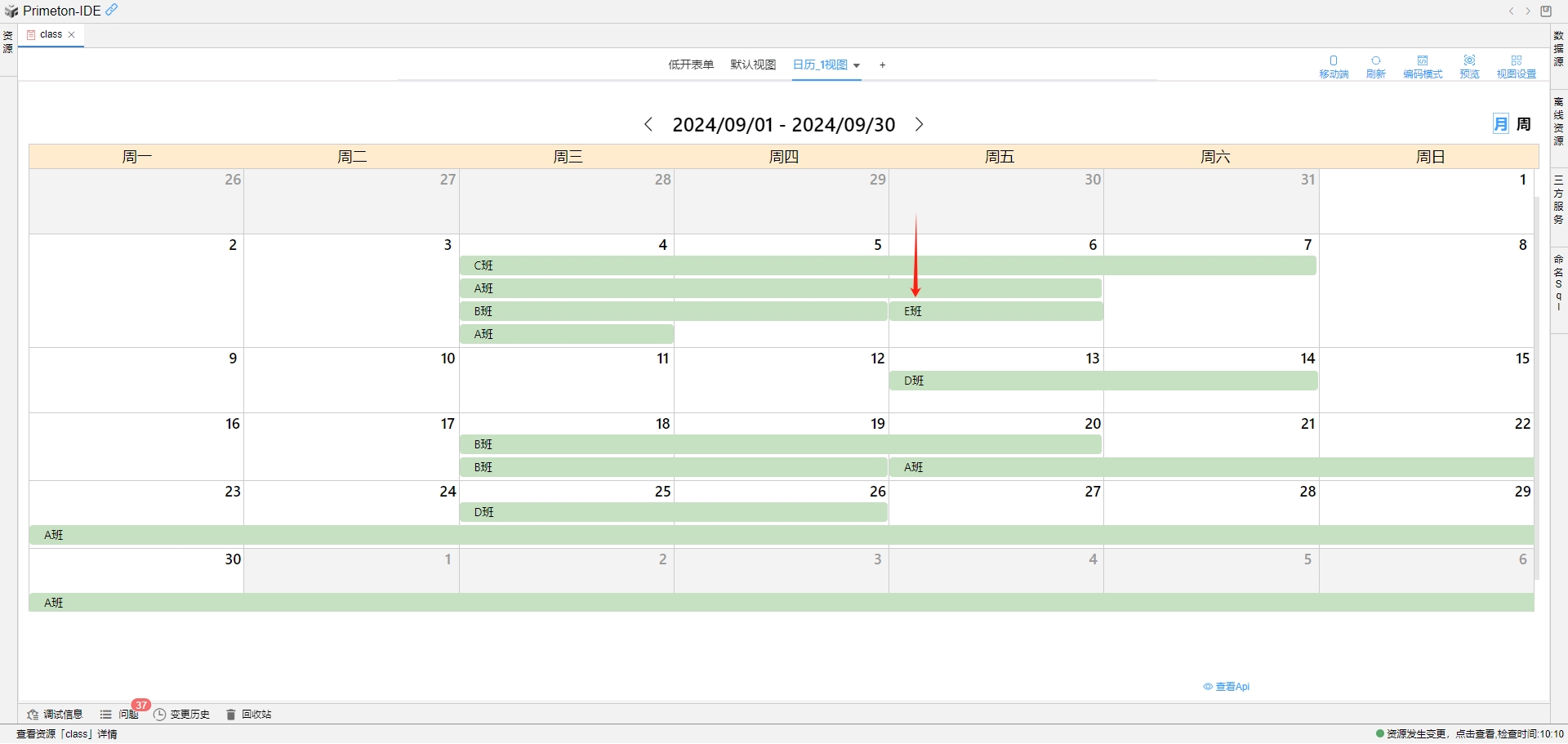Screen dimensions: 1568x744
Task: Go to the next month
Action: click(919, 124)
